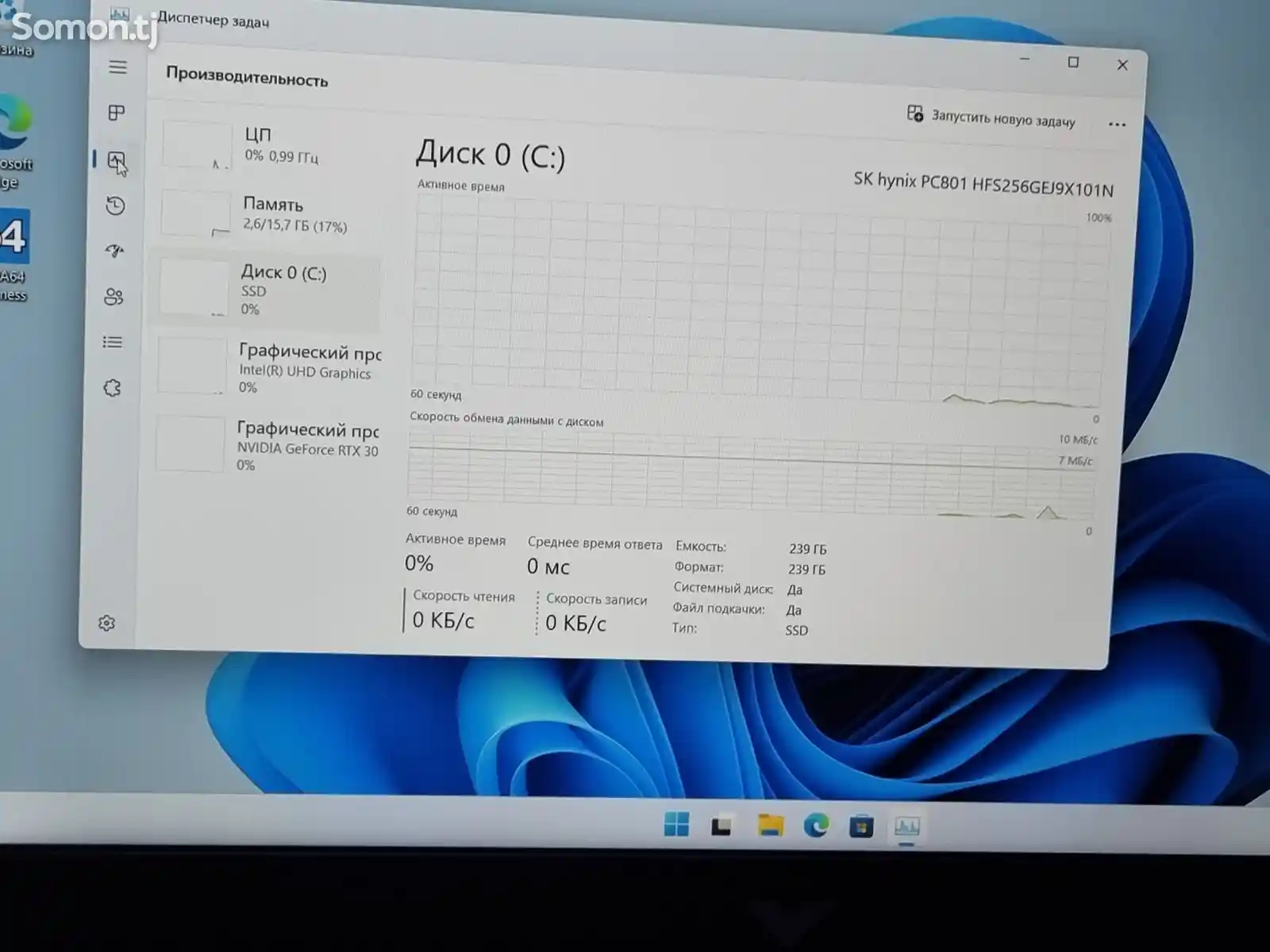The image size is (1270, 952).
Task: Launch Microsoft Edge from taskbar
Action: coord(816,826)
